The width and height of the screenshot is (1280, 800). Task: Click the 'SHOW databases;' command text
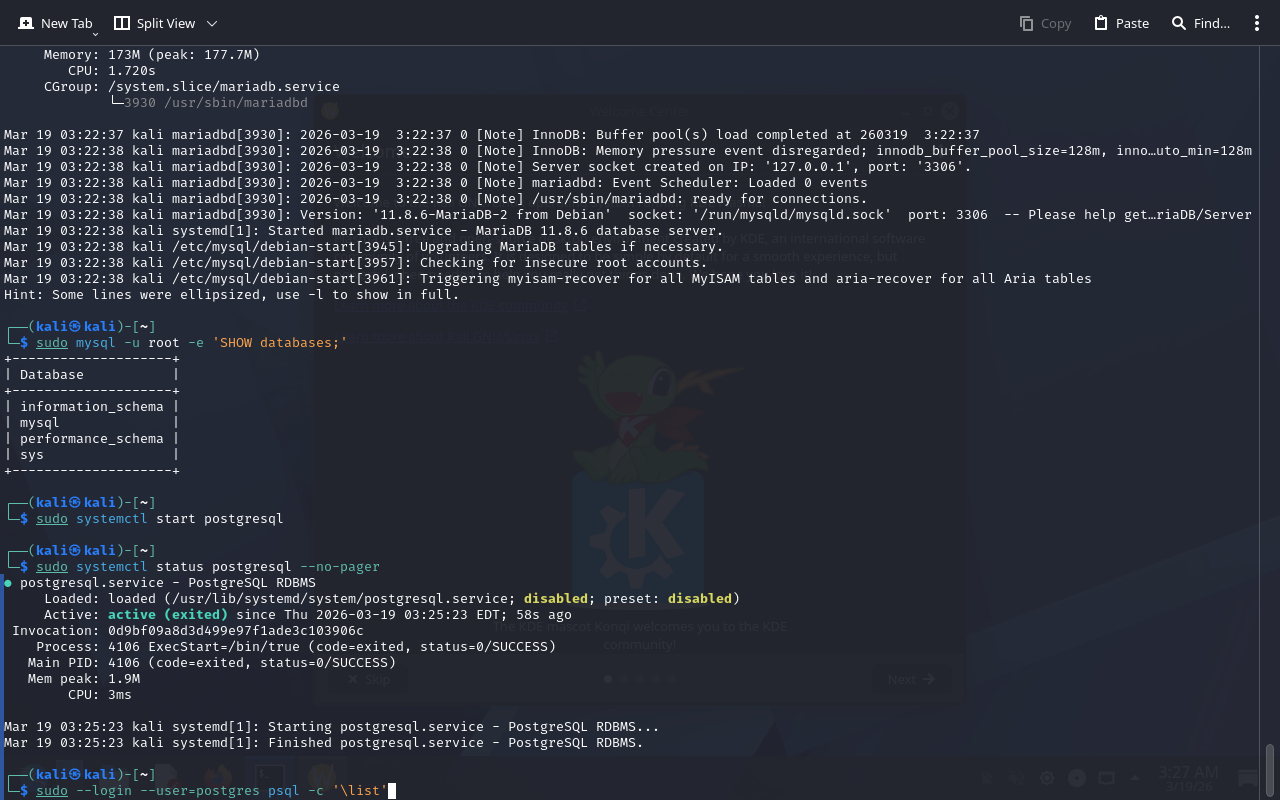pos(280,343)
